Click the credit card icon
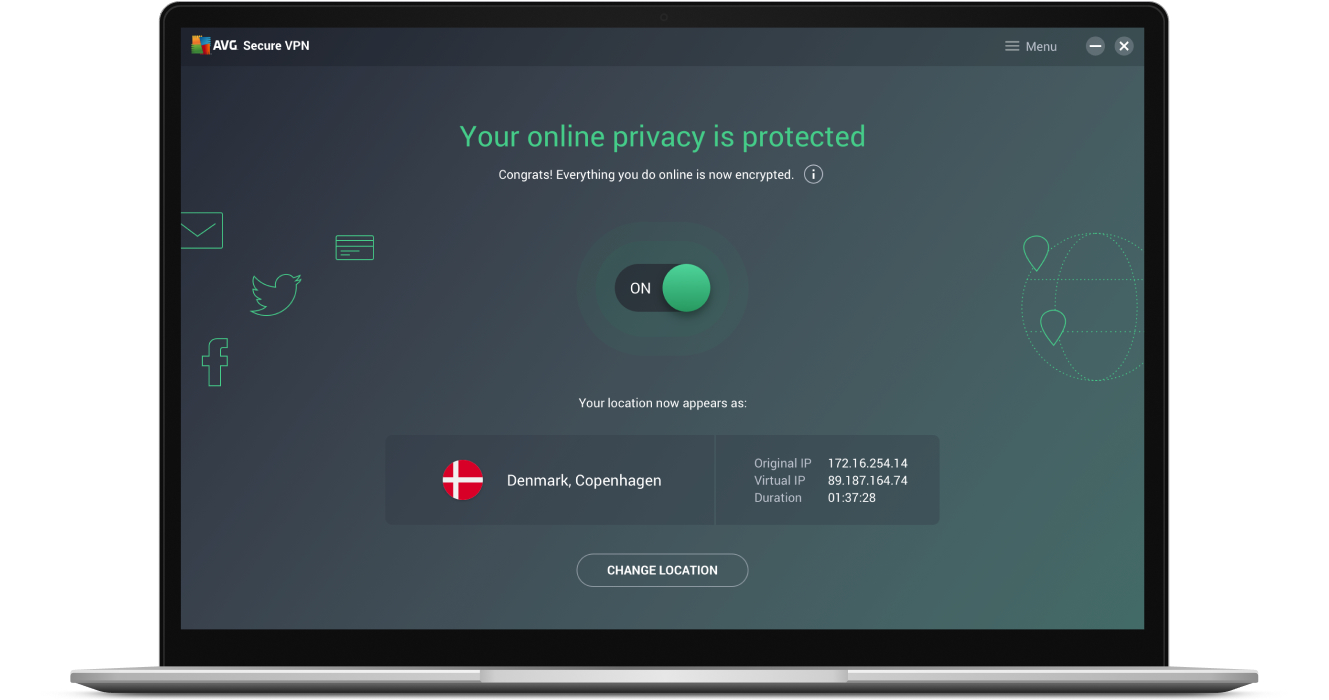 (x=355, y=247)
